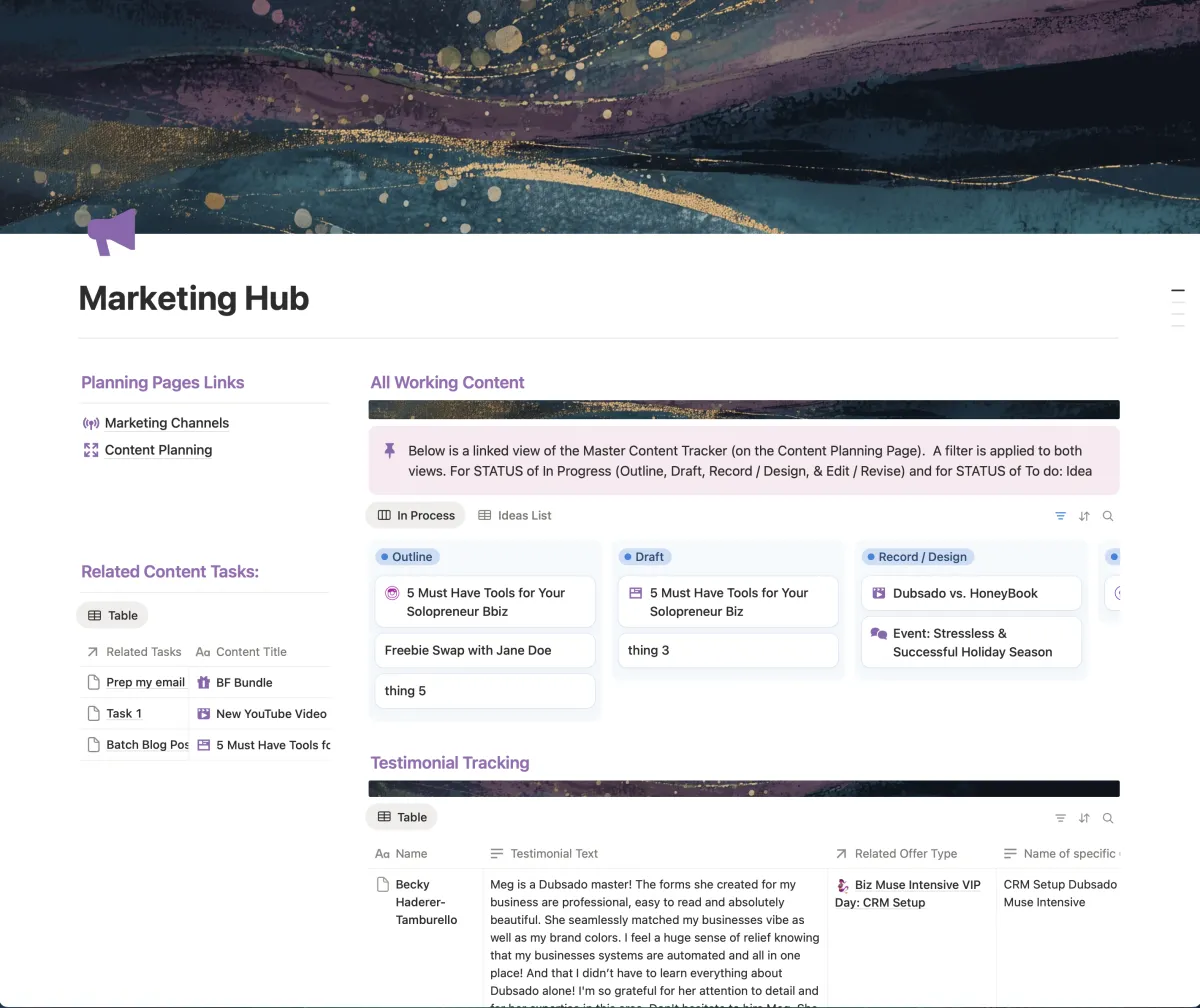Click the BF Bundle content title

click(x=244, y=682)
